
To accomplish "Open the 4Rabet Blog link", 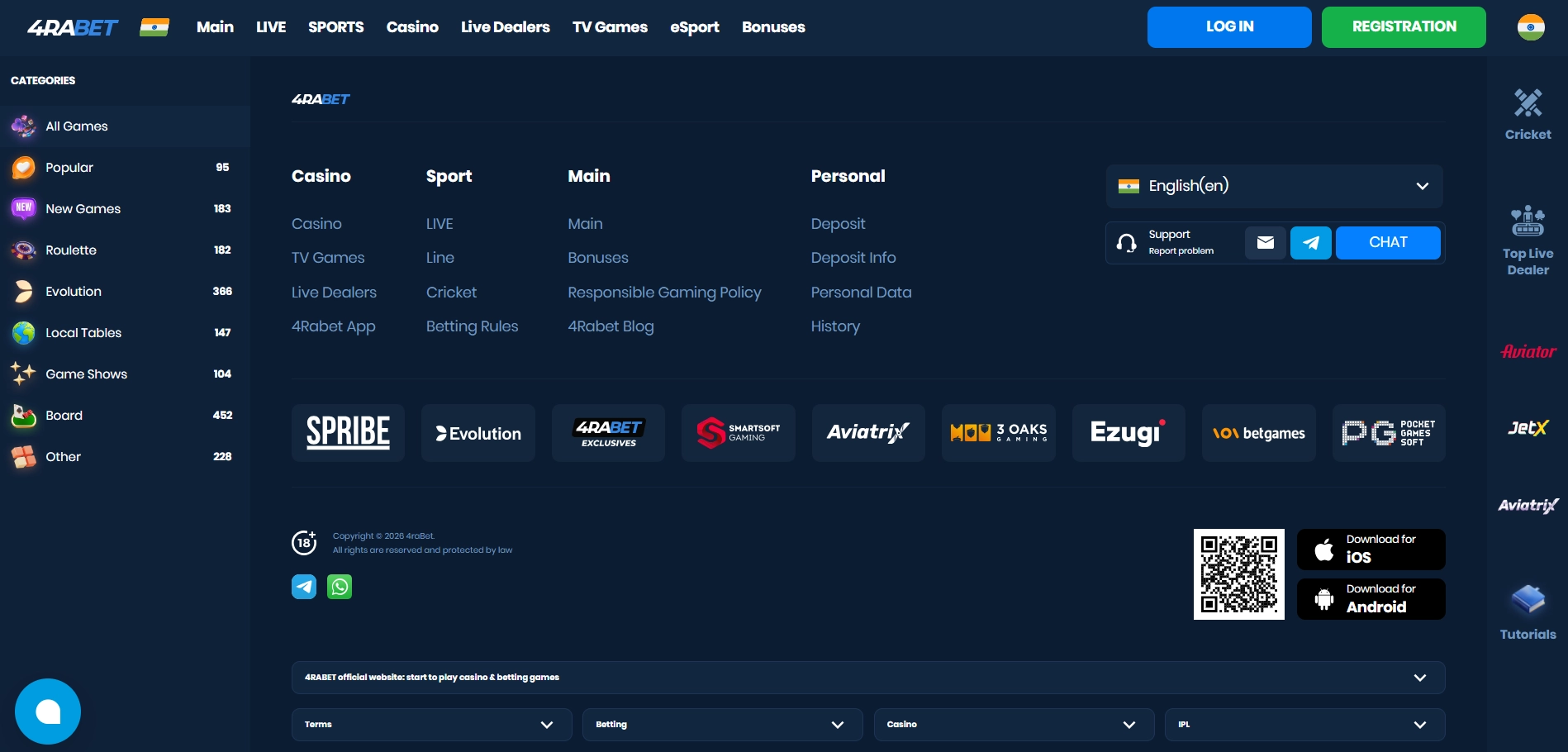I will click(611, 326).
